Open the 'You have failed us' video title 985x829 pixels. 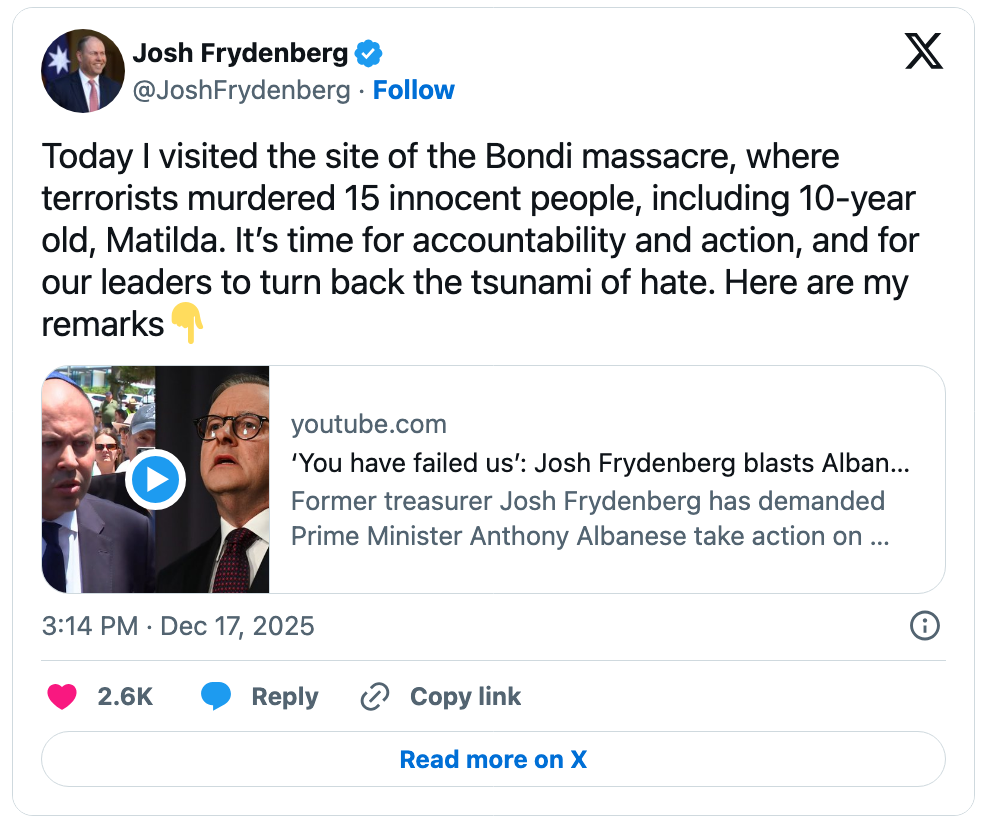tap(599, 464)
